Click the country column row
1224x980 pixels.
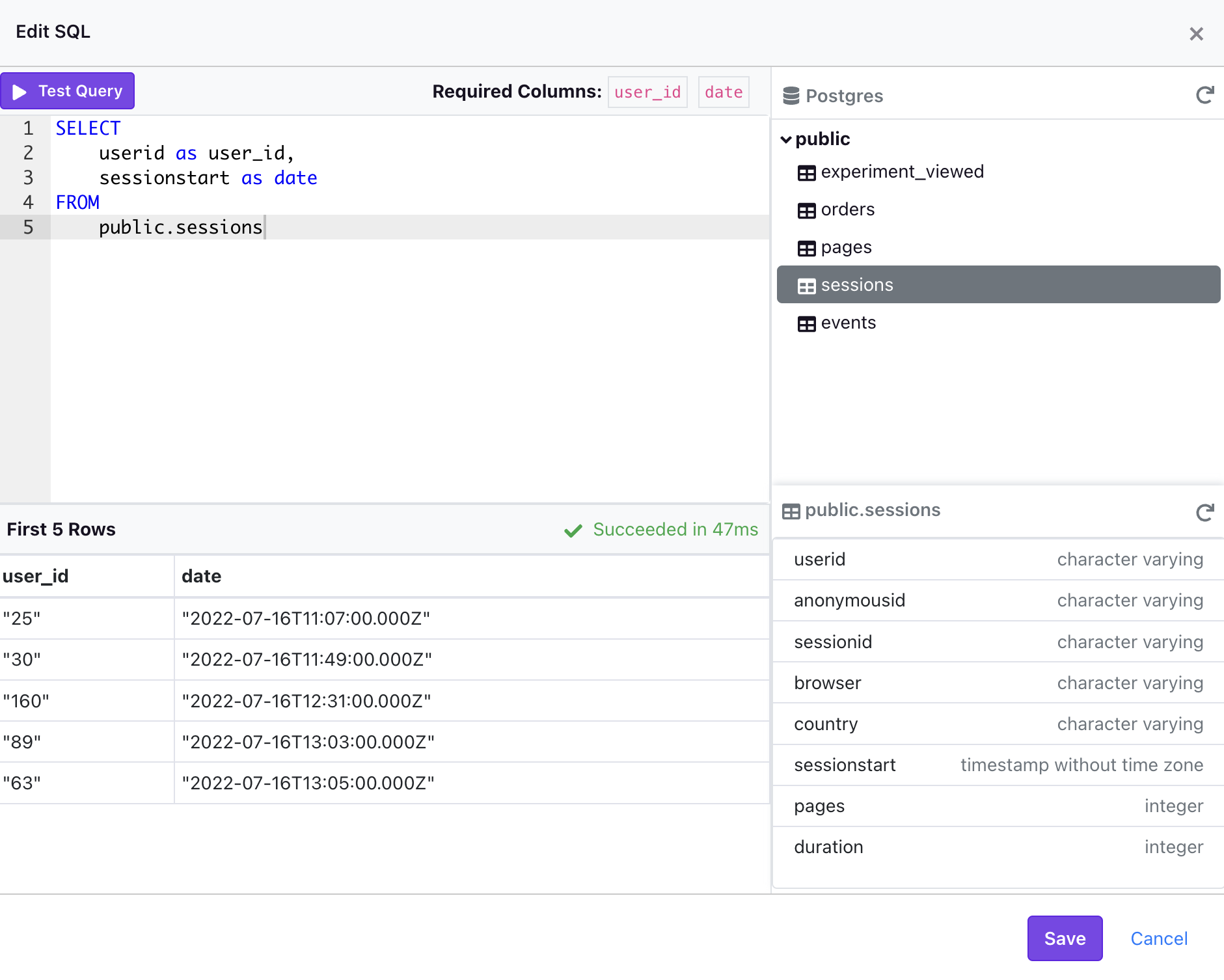coord(998,724)
